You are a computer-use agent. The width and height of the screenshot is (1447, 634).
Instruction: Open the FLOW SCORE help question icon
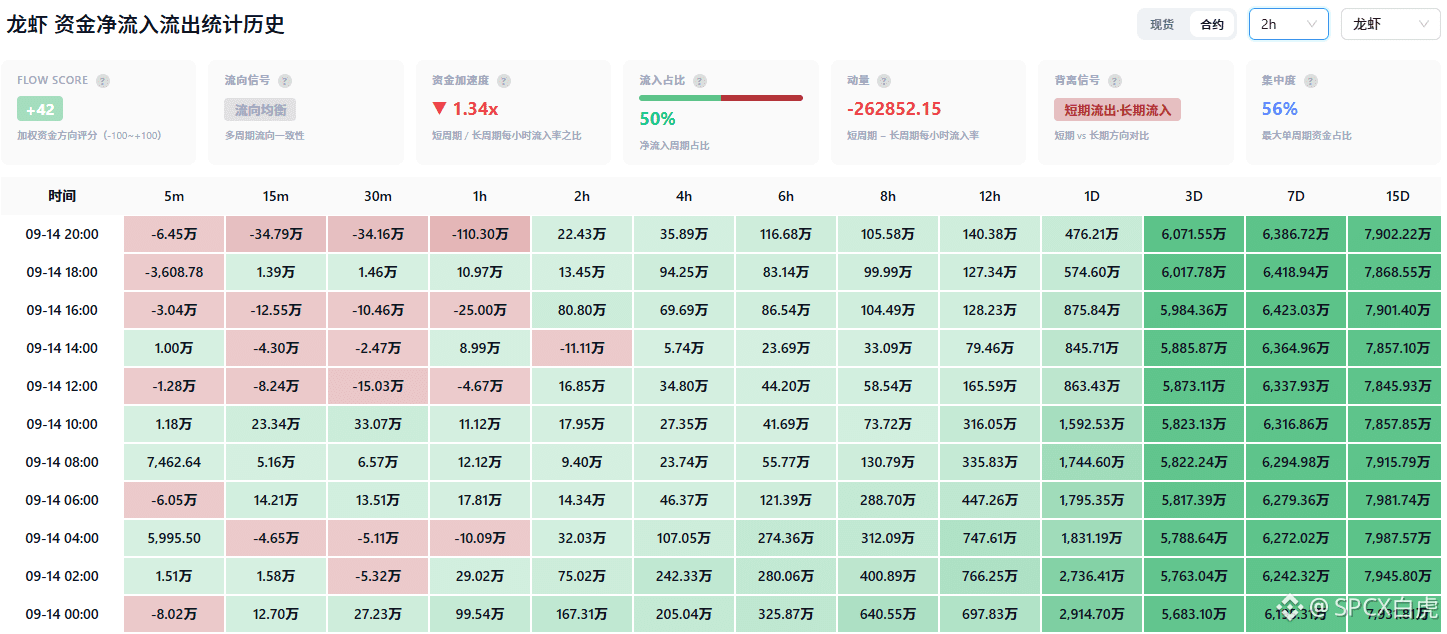point(103,81)
